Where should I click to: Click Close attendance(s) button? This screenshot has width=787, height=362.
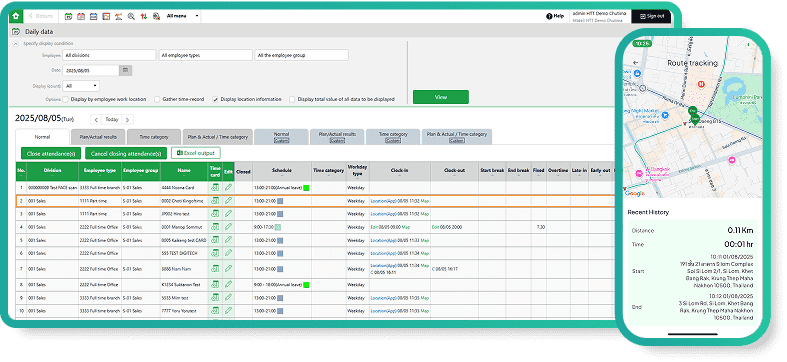click(51, 154)
